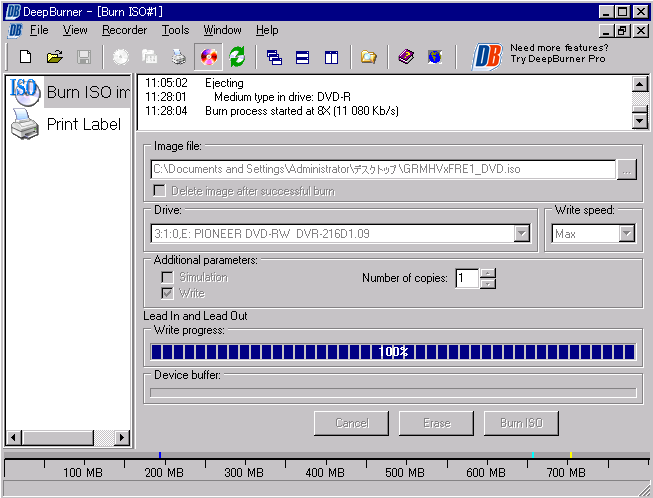Click the folder explorer toolbar icon
This screenshot has width=653, height=498.
click(369, 57)
